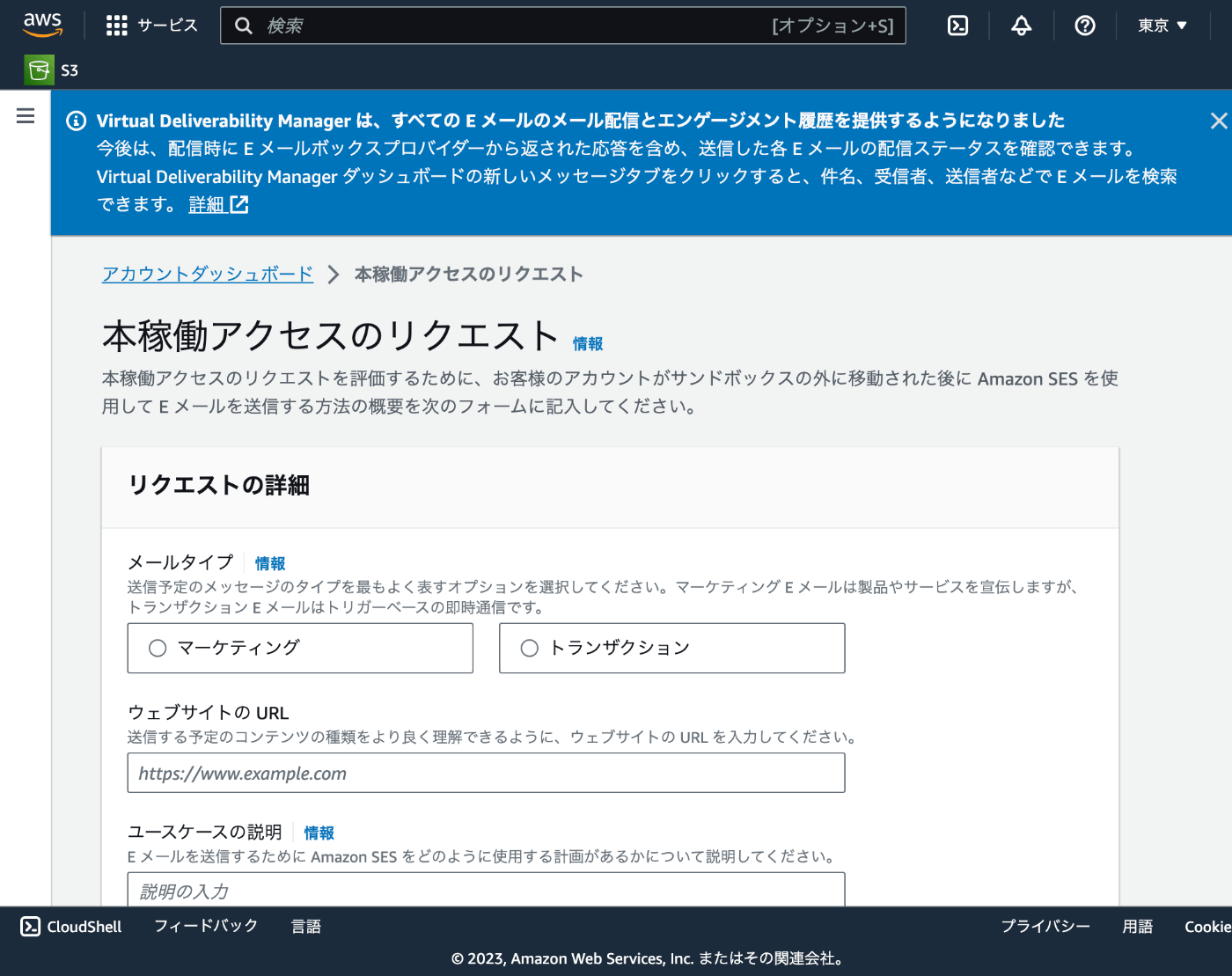Open the S3 favorite service label

(x=70, y=70)
